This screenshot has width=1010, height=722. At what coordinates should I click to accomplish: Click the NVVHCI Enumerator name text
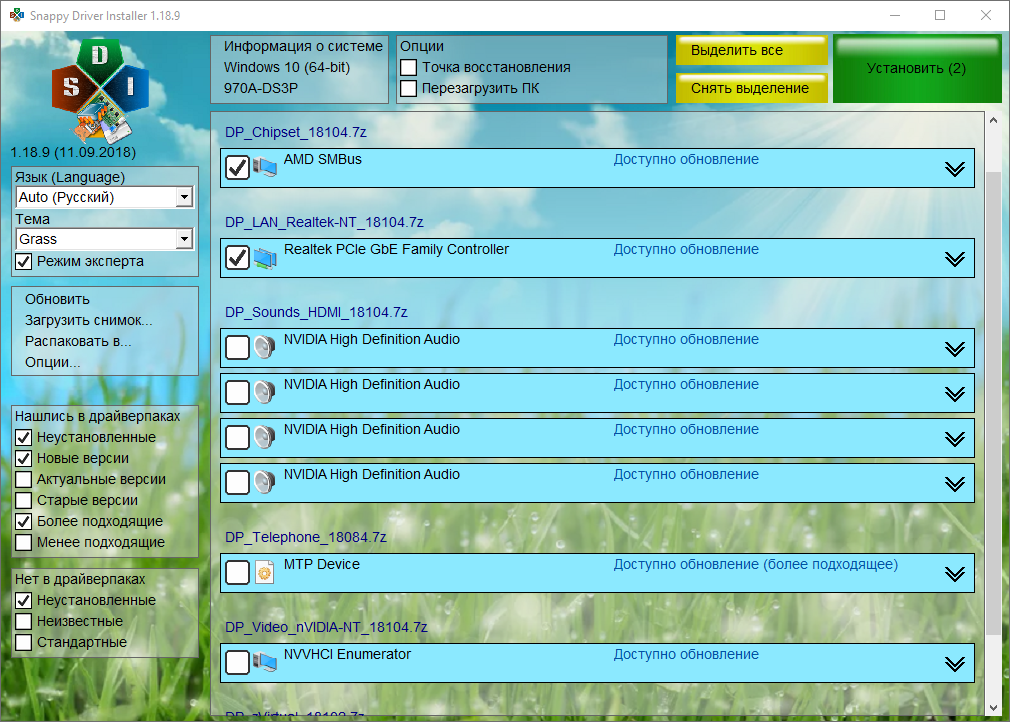(347, 654)
